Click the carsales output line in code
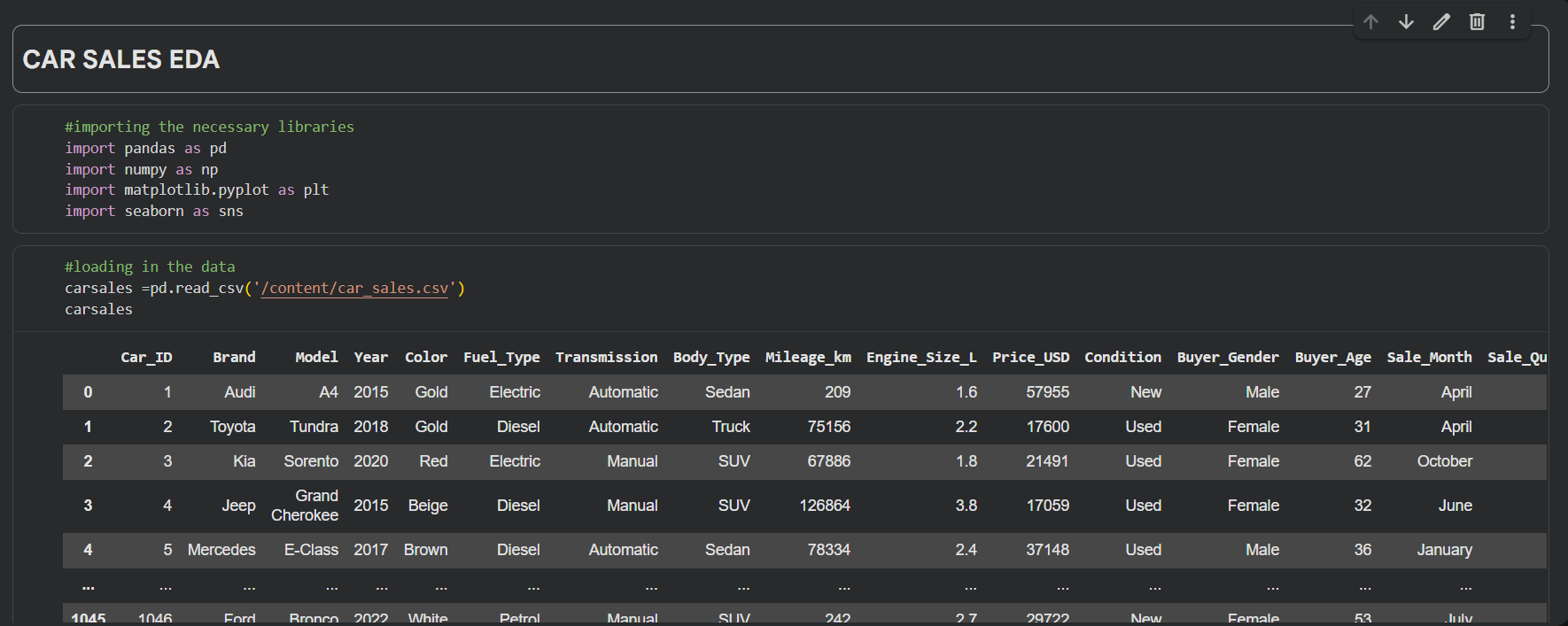 coord(98,309)
